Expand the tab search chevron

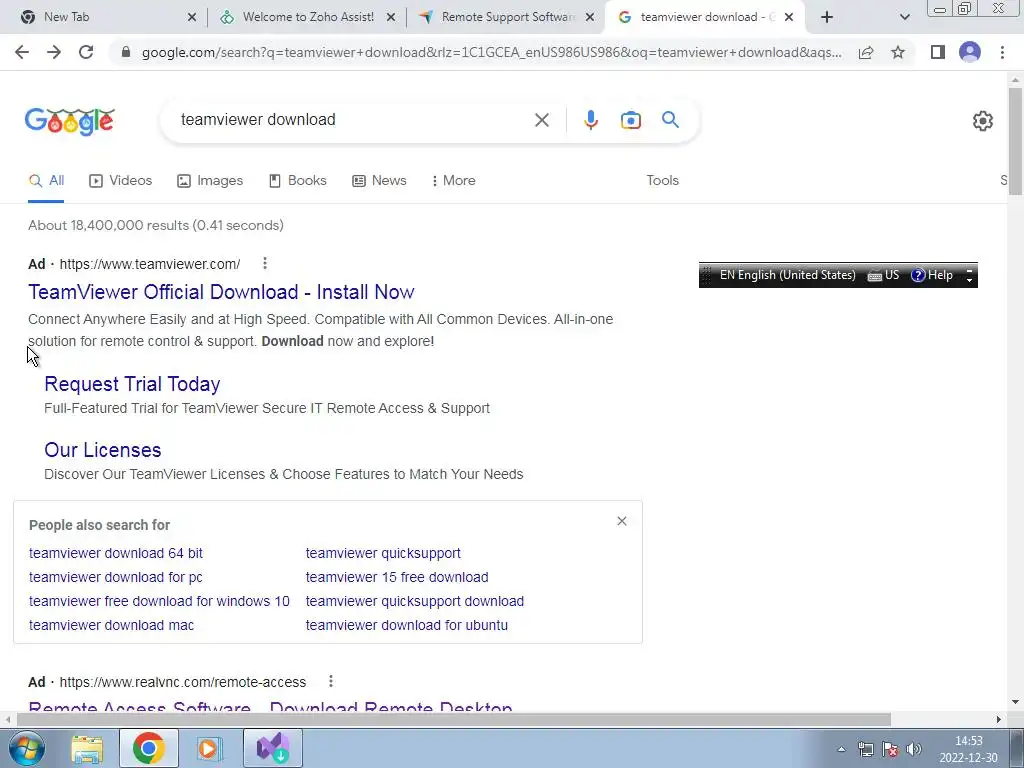click(x=904, y=17)
